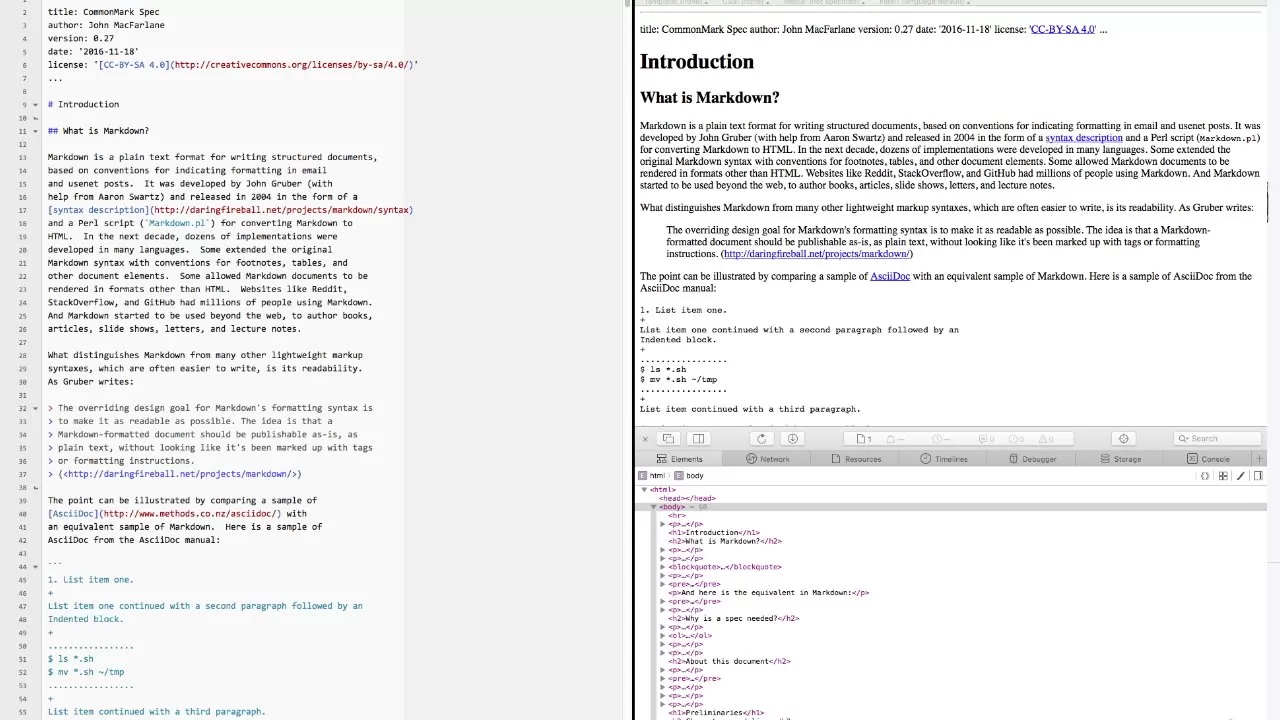1280x720 pixels.
Task: Open the Network tab
Action: 767,459
